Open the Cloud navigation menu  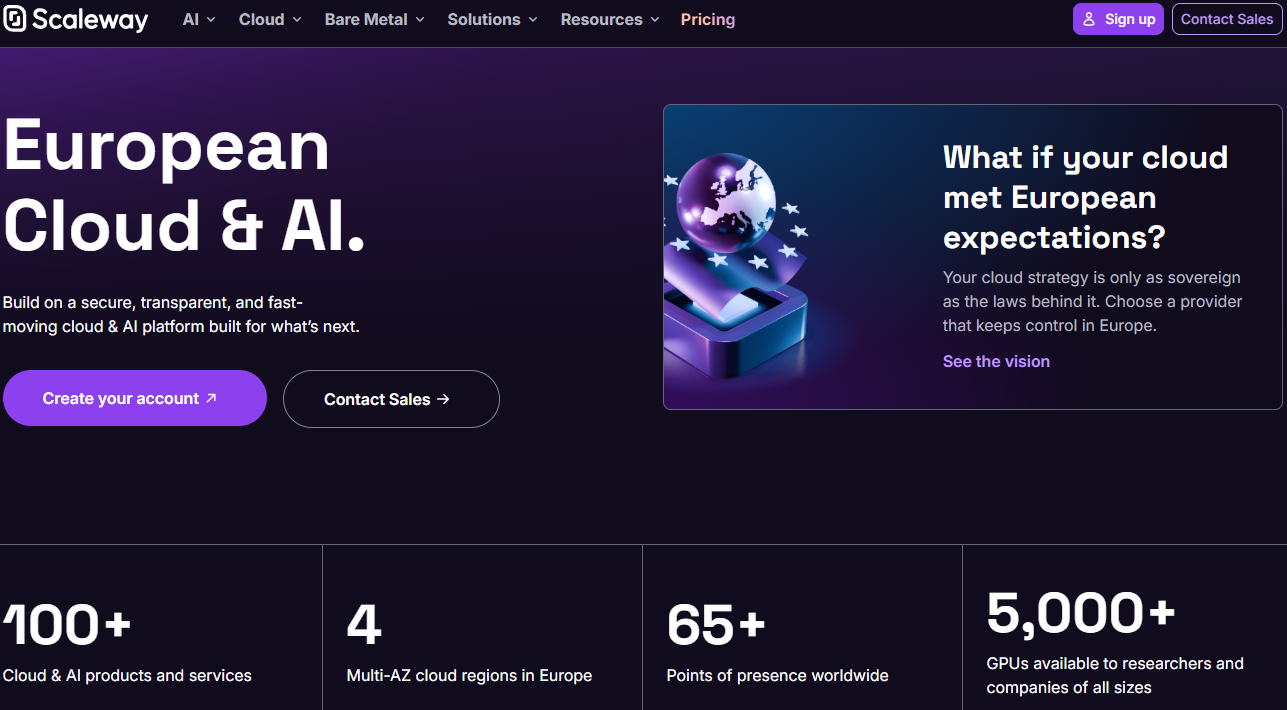[x=270, y=19]
